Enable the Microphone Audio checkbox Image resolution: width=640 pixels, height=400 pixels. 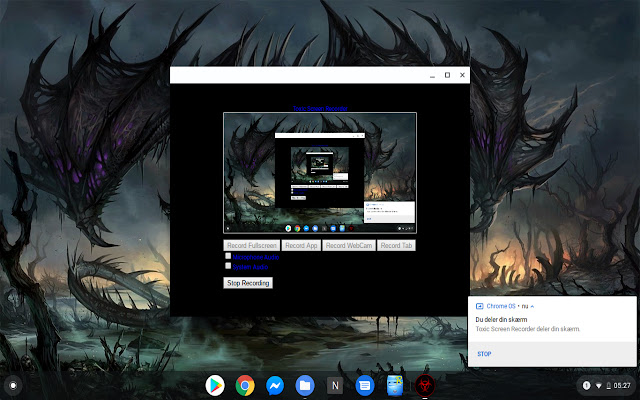click(228, 256)
